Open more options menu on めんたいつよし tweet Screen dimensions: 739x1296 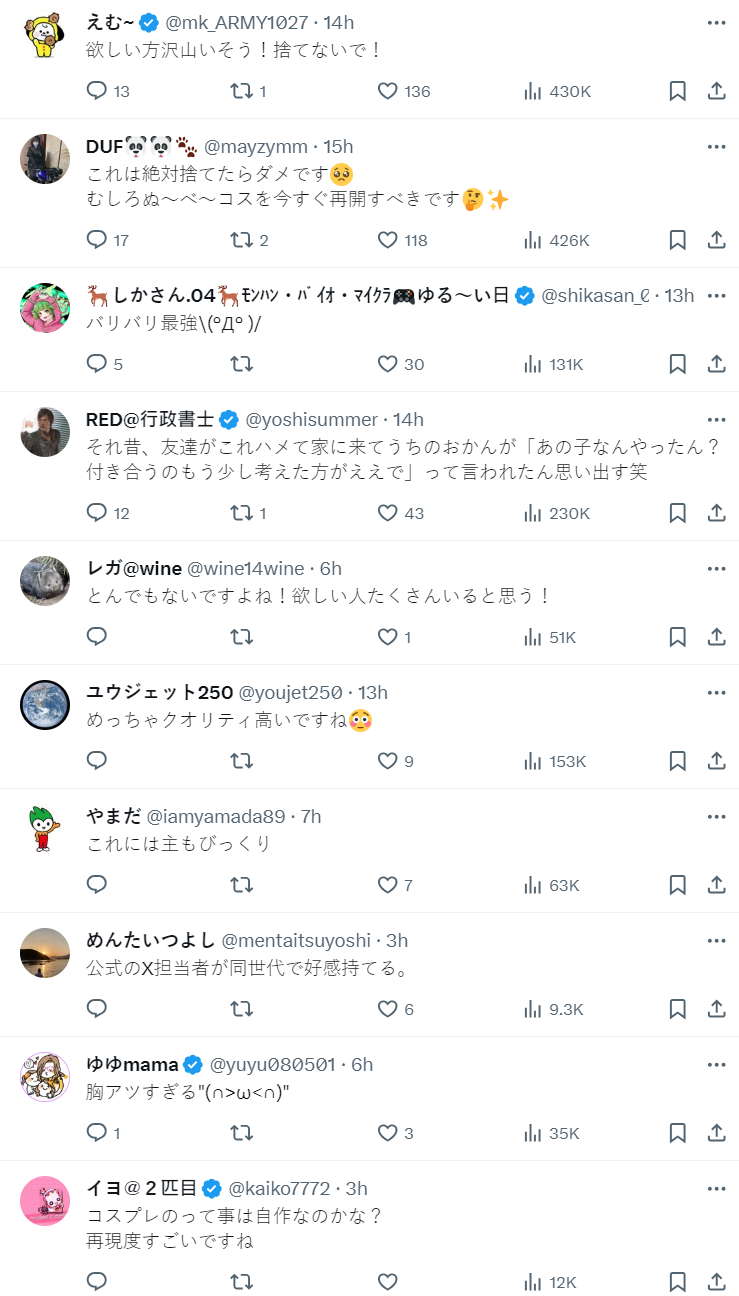[x=716, y=941]
